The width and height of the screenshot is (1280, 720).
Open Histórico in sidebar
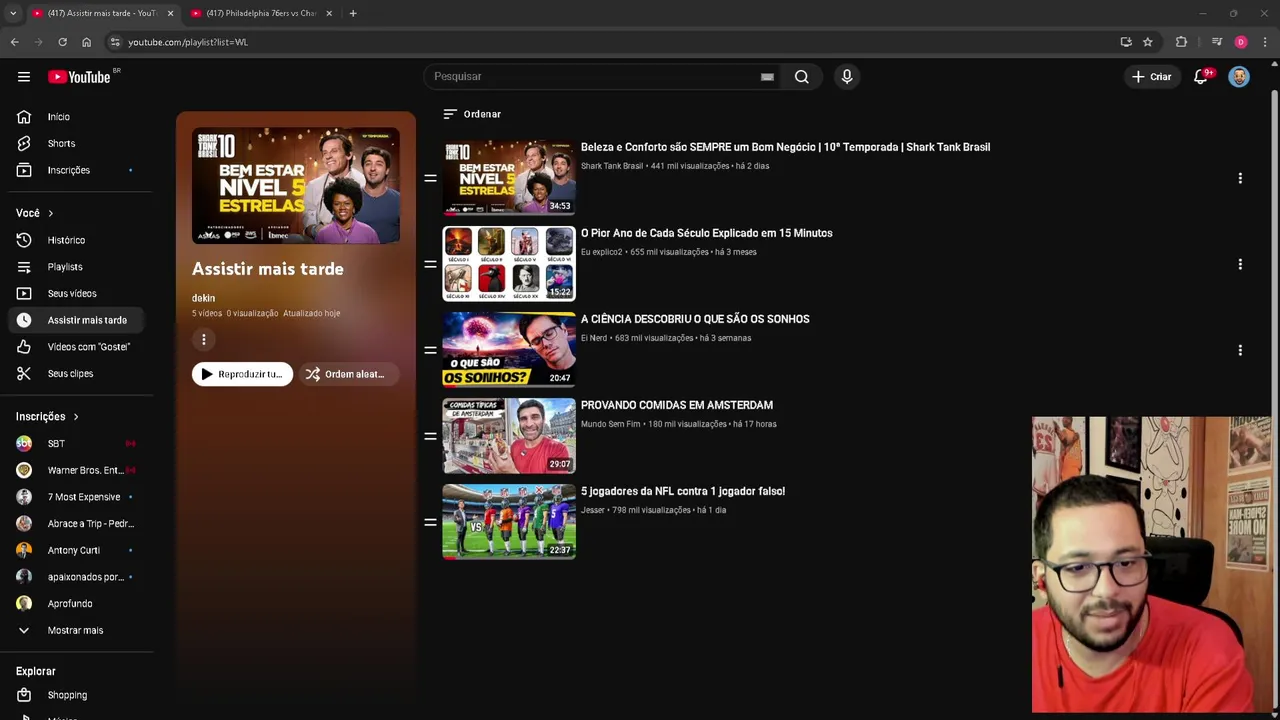(x=78, y=240)
